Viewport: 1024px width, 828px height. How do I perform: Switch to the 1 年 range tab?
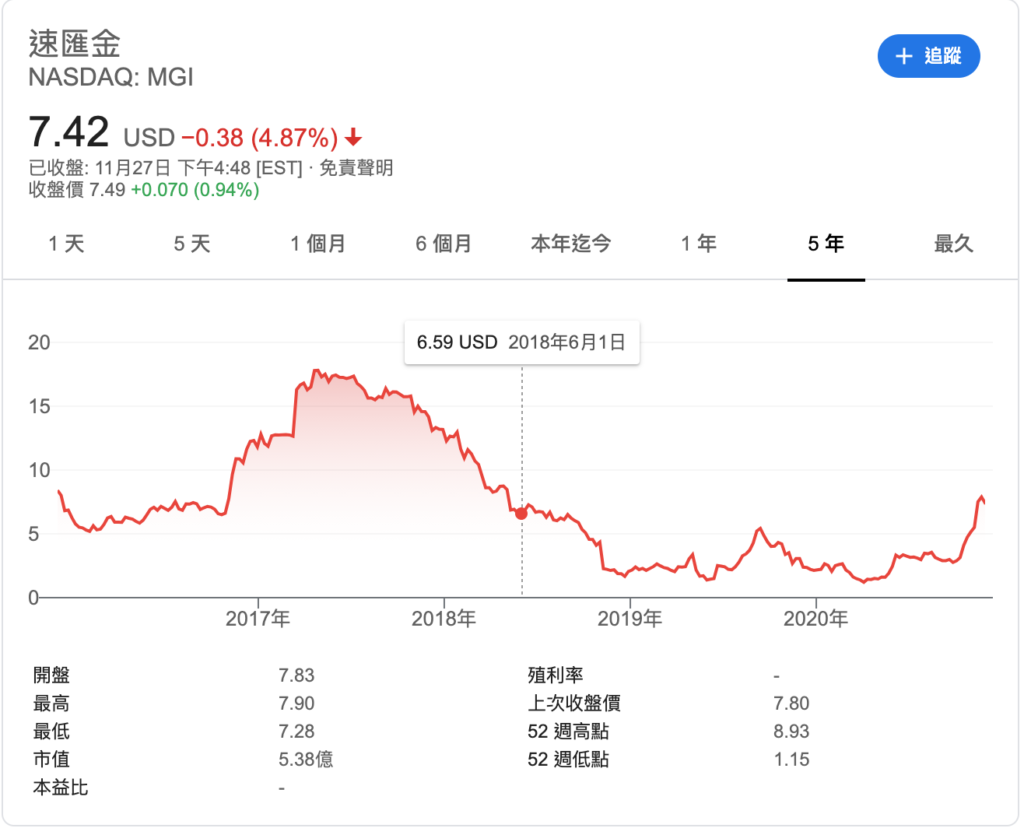(x=699, y=244)
